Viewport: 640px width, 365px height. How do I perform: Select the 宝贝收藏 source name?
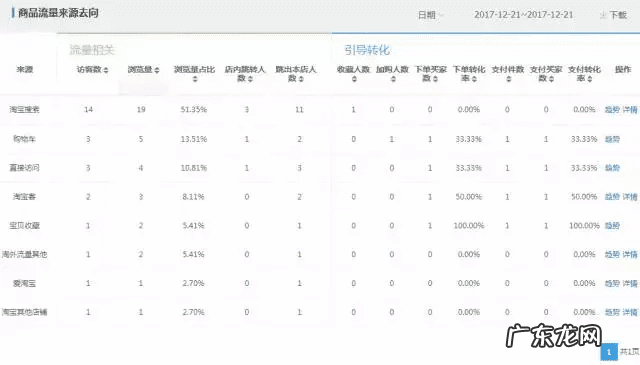(24, 225)
